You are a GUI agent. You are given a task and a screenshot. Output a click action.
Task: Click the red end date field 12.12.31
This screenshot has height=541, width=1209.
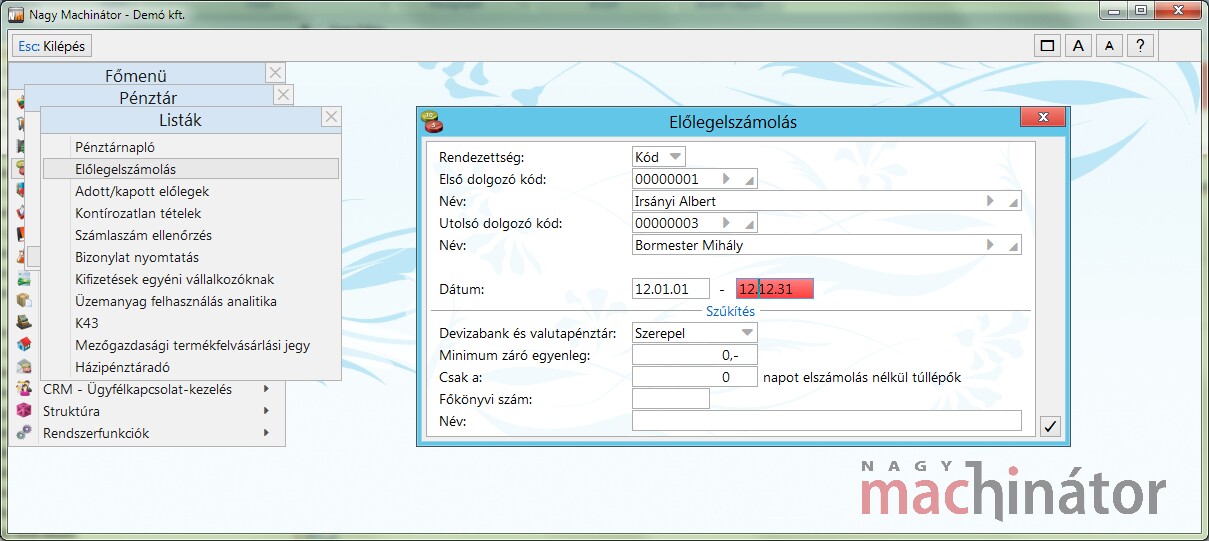775,289
